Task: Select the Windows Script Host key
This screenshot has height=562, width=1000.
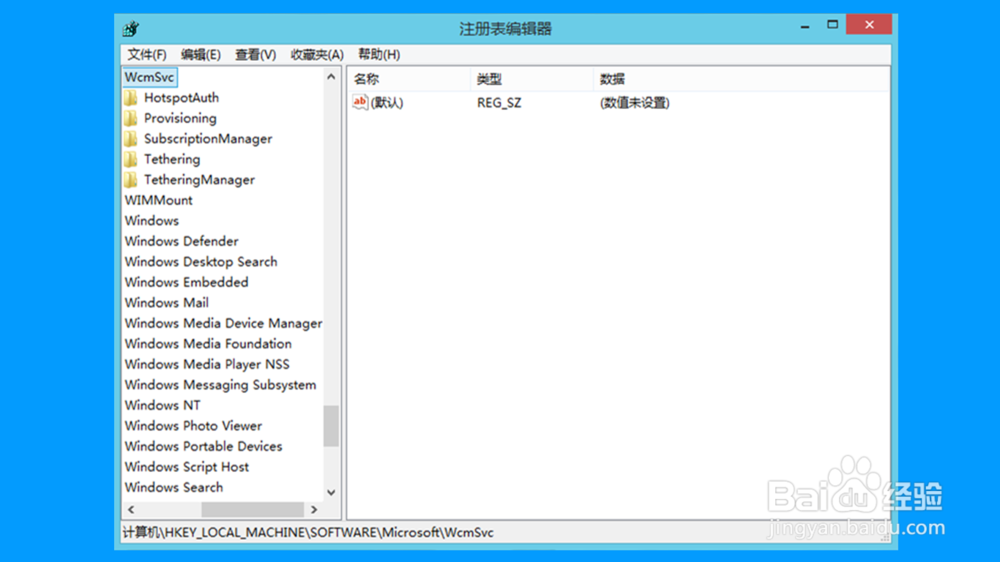Action: [x=187, y=467]
